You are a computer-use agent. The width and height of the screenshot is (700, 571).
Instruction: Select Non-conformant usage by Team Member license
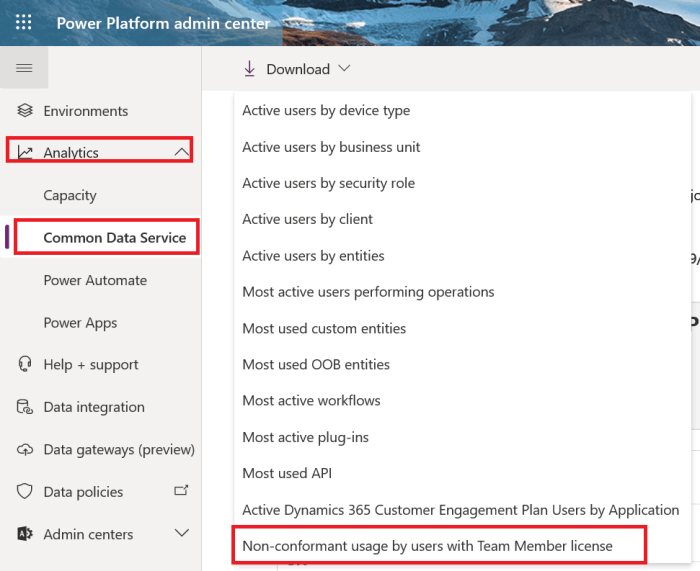(x=427, y=546)
